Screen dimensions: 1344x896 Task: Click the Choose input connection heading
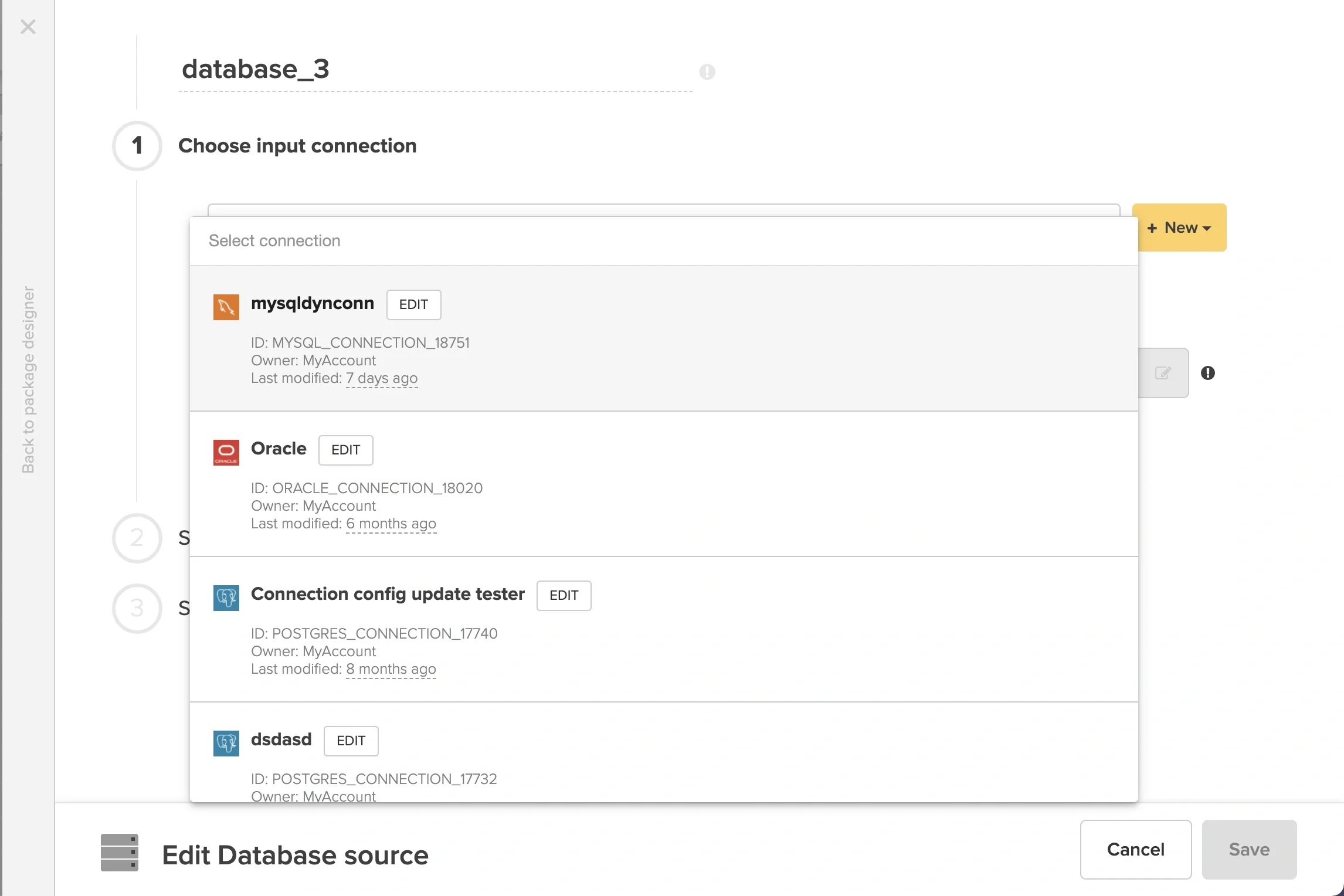[297, 145]
